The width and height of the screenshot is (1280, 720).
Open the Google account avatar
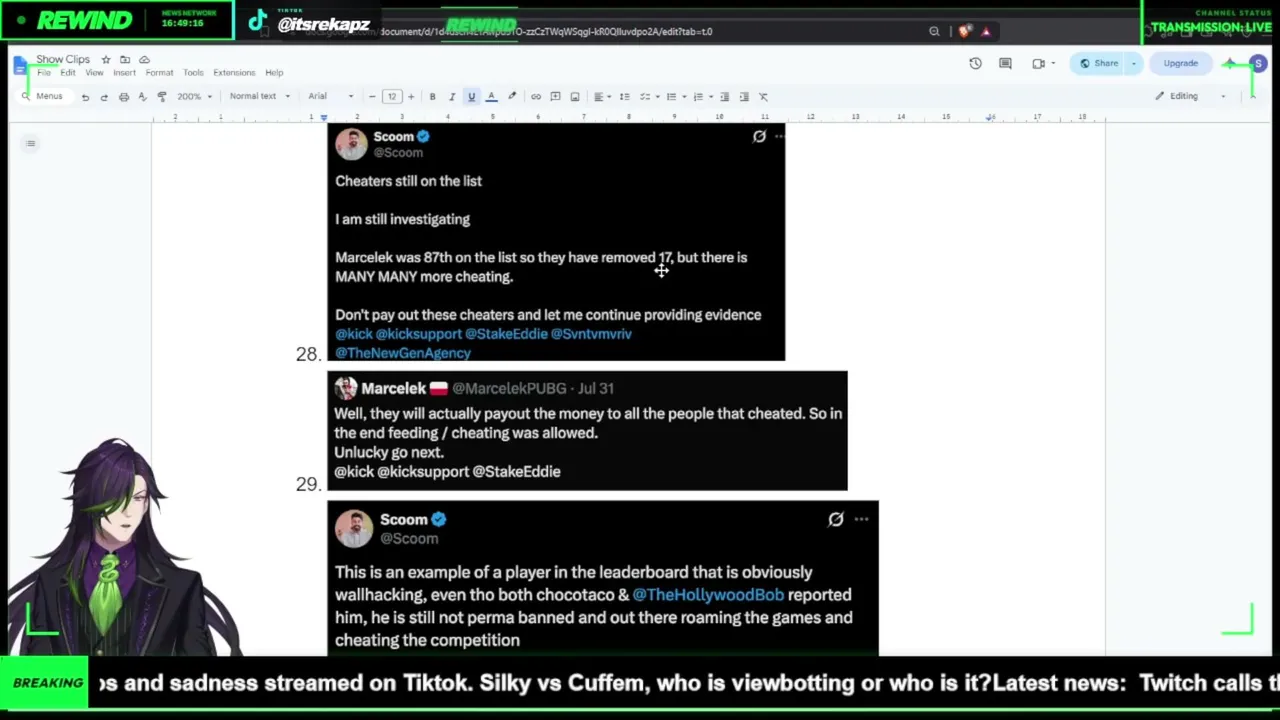[x=1258, y=64]
